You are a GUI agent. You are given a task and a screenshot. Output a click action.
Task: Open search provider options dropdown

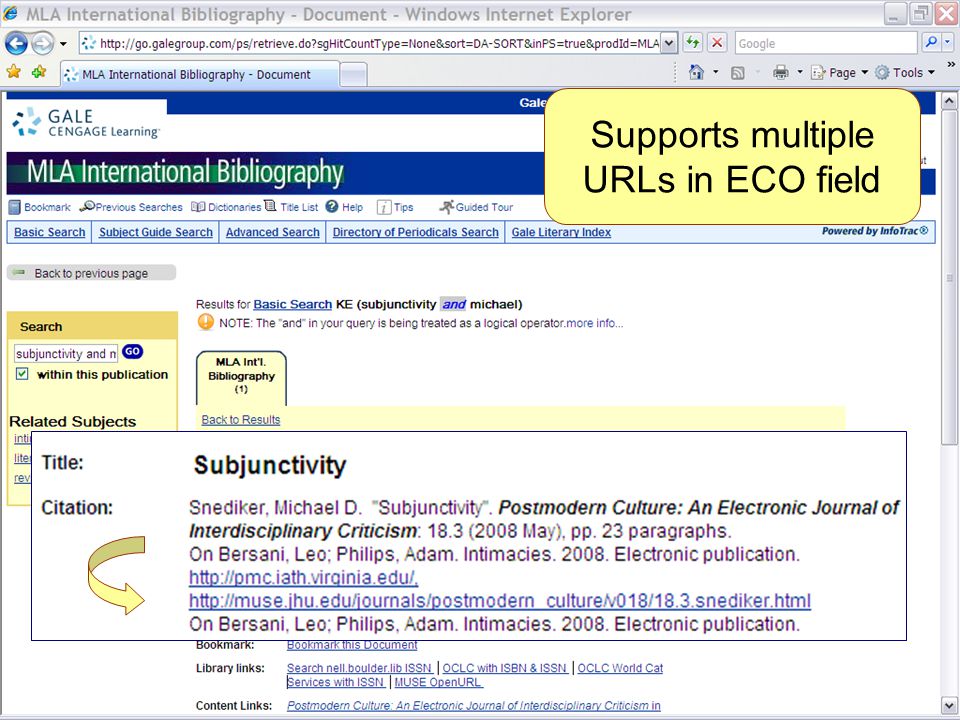click(948, 43)
